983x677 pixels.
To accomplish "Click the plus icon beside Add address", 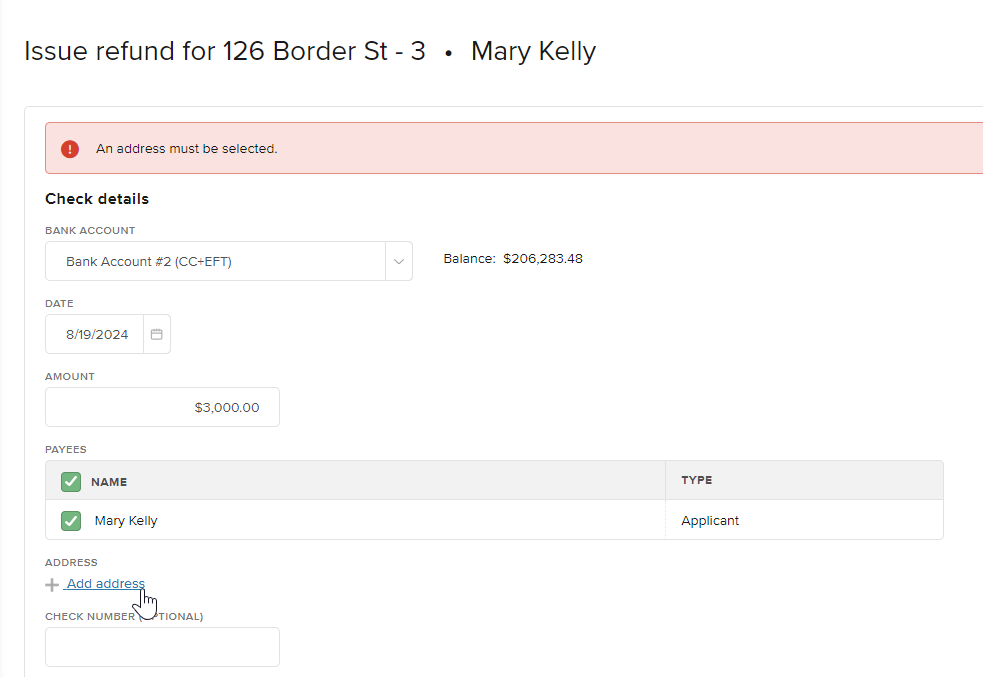I will point(52,585).
